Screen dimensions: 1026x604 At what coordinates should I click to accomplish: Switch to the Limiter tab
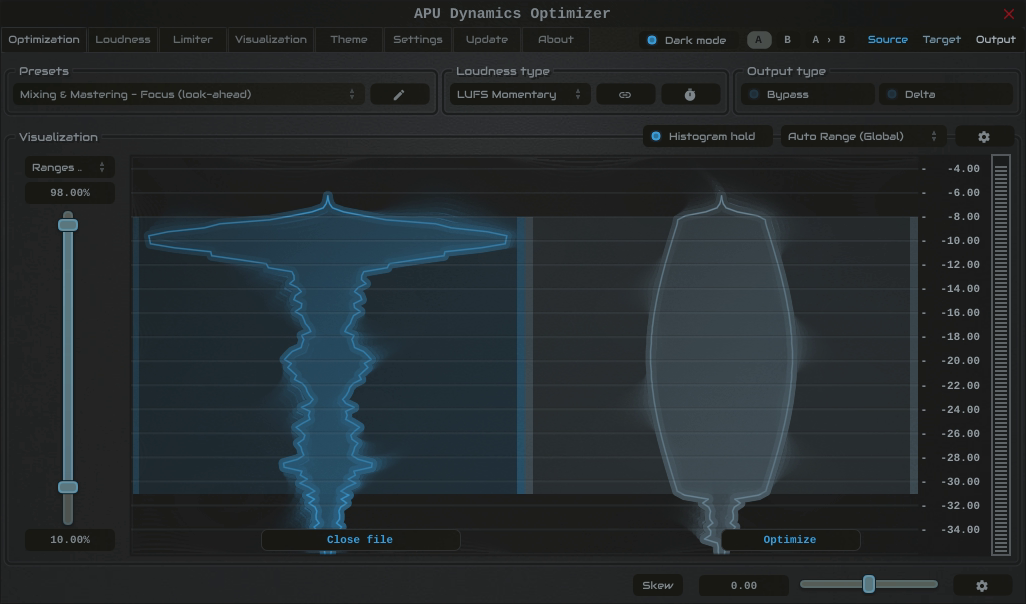(192, 40)
